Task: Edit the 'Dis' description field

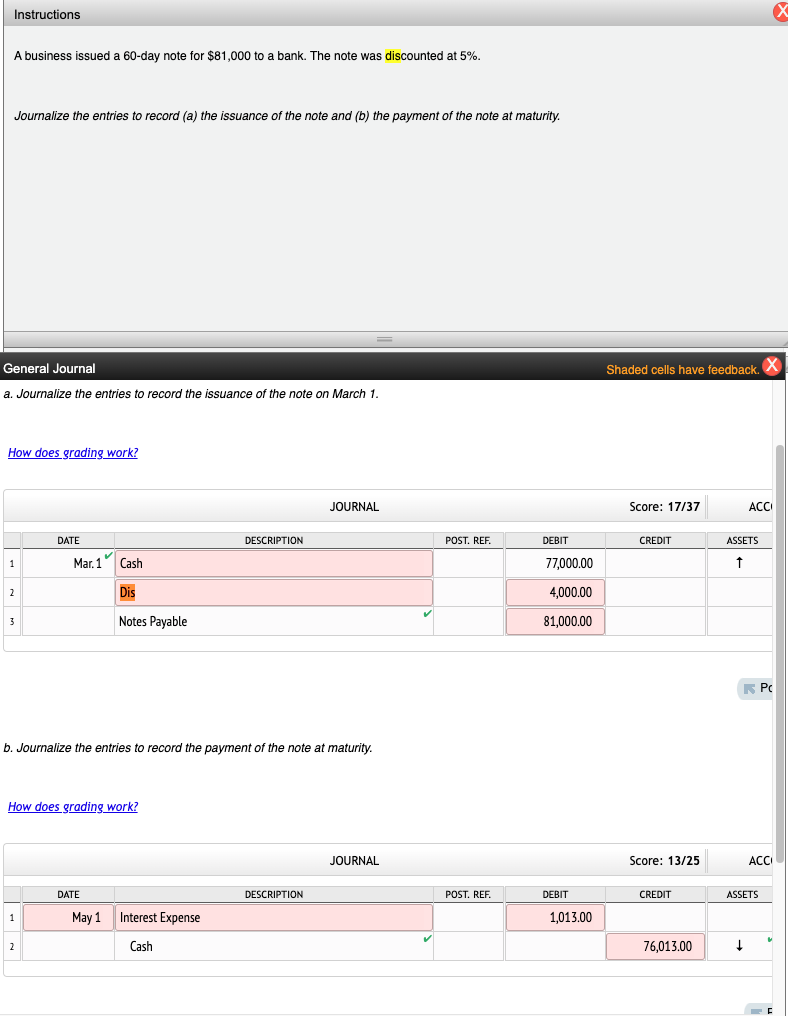Action: click(273, 592)
